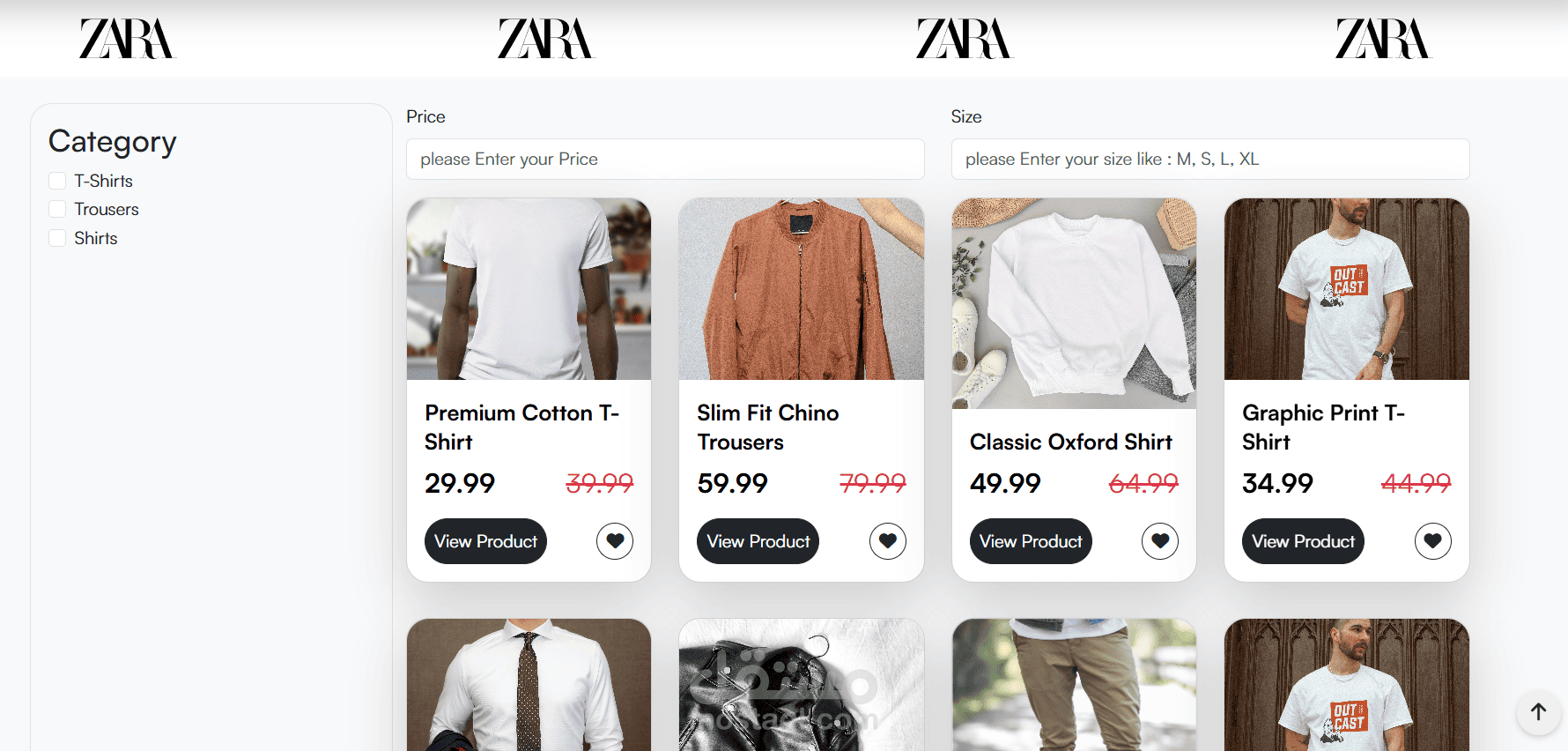Select the brown bomber jacket product image

click(802, 289)
